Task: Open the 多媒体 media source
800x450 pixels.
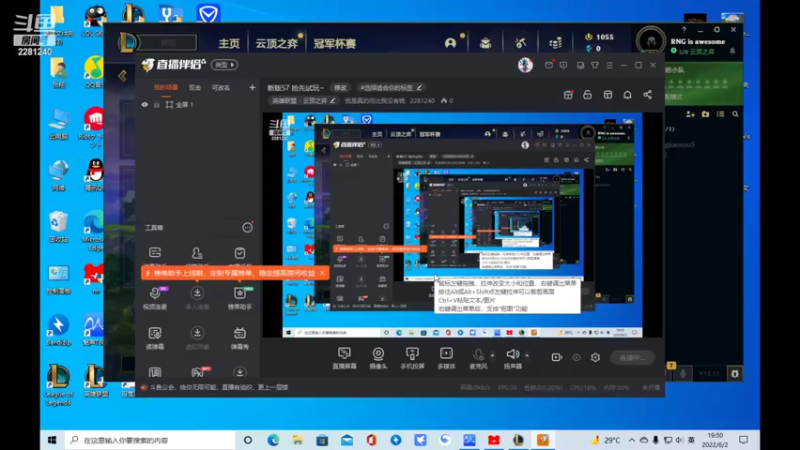Action: 446,358
